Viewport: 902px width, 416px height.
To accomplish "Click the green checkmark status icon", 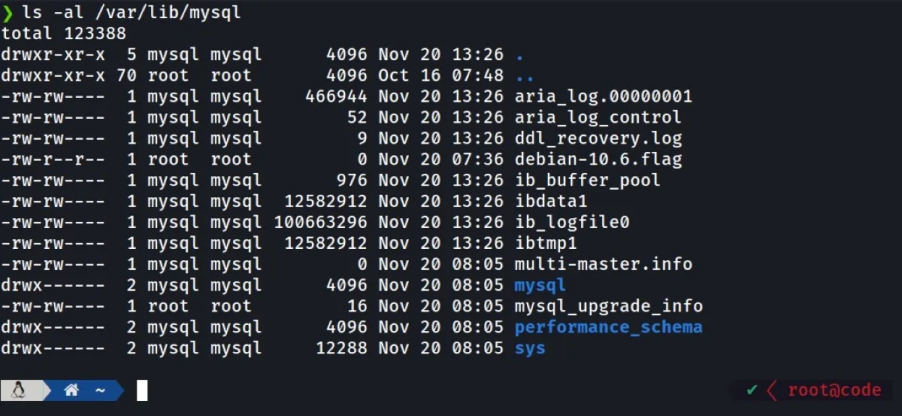I will pyautogui.click(x=750, y=390).
